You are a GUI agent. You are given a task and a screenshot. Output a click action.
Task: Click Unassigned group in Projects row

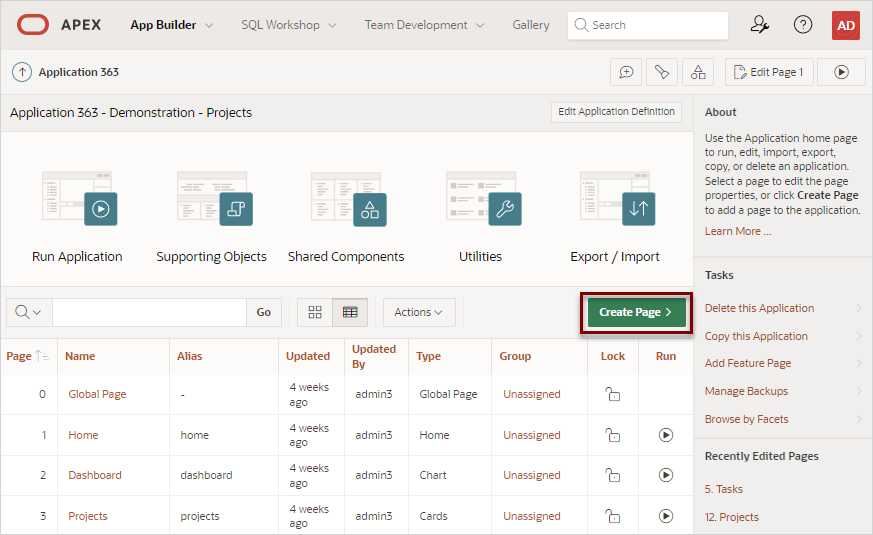click(x=532, y=516)
